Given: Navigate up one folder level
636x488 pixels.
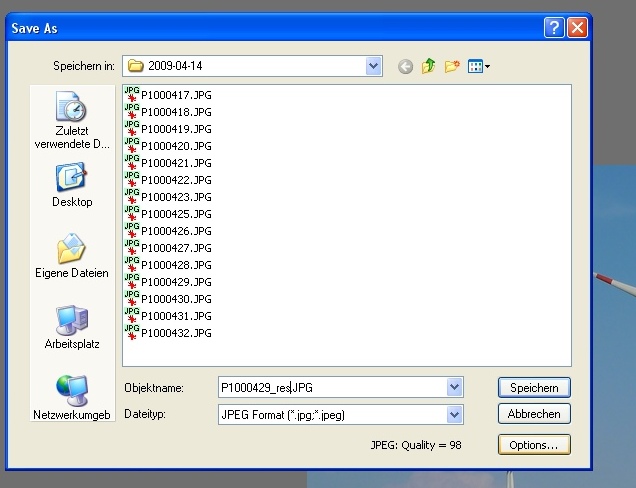Looking at the screenshot, I should coord(428,66).
